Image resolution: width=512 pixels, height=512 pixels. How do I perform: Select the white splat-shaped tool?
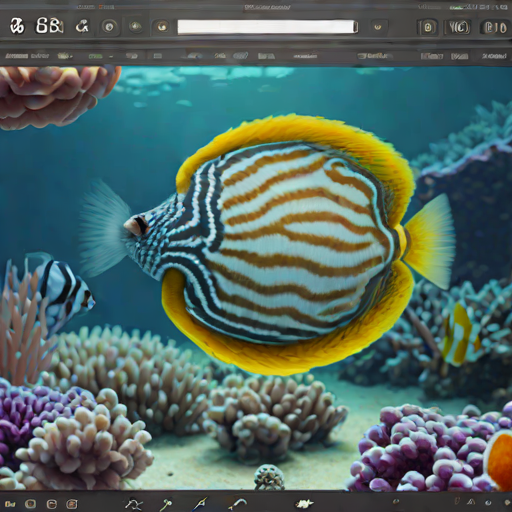(x=304, y=503)
